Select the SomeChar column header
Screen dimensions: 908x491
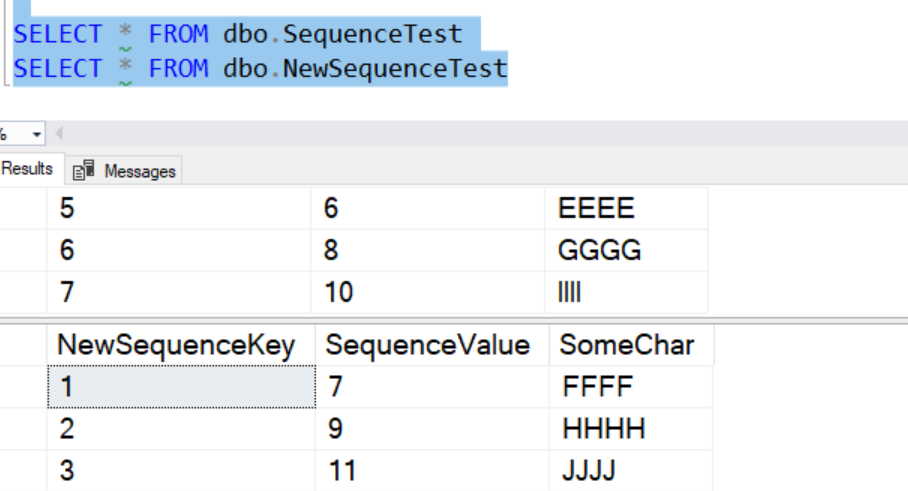pyautogui.click(x=626, y=345)
